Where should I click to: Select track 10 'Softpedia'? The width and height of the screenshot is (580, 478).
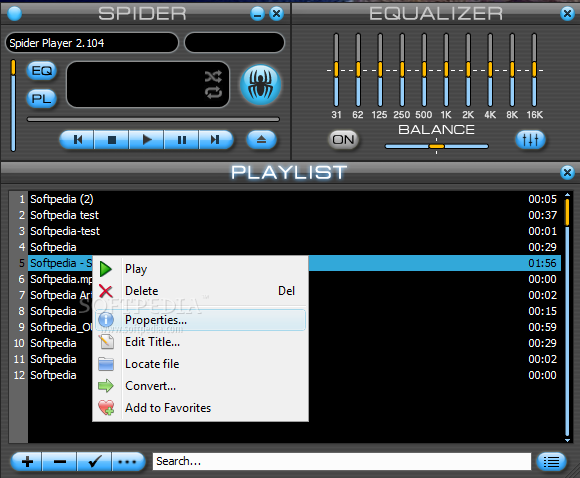click(x=53, y=343)
